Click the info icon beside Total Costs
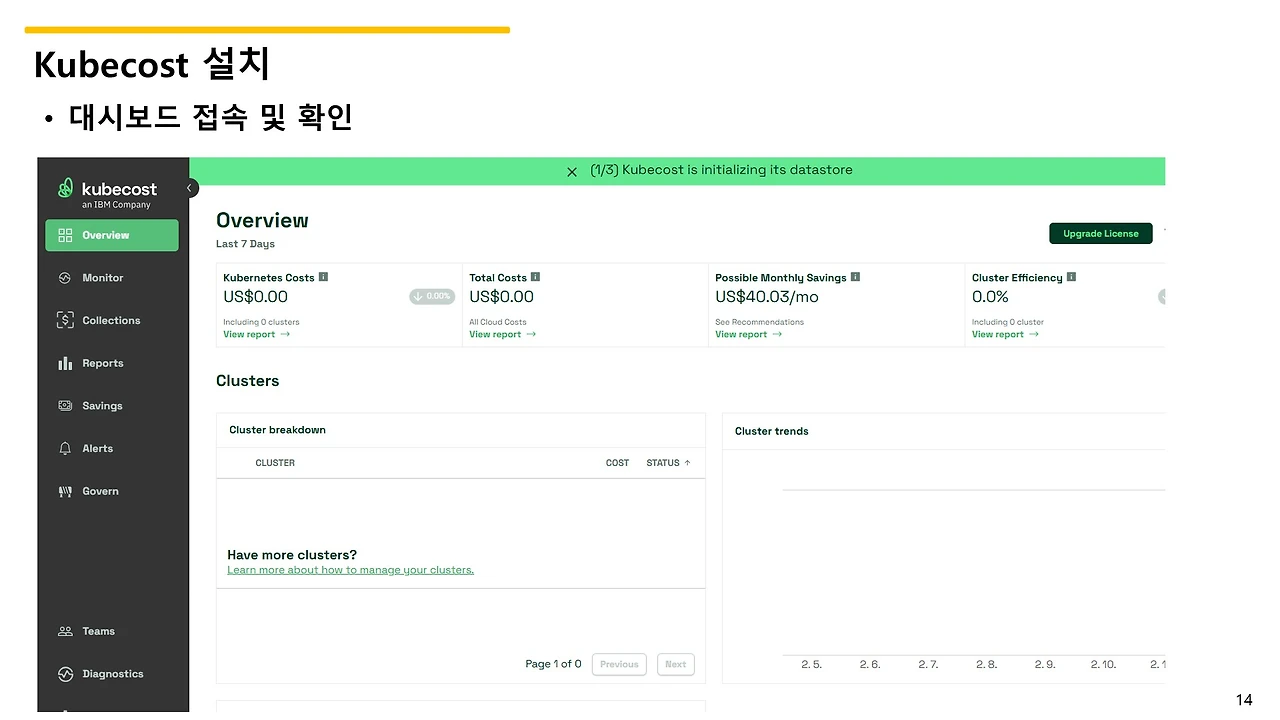 click(536, 277)
